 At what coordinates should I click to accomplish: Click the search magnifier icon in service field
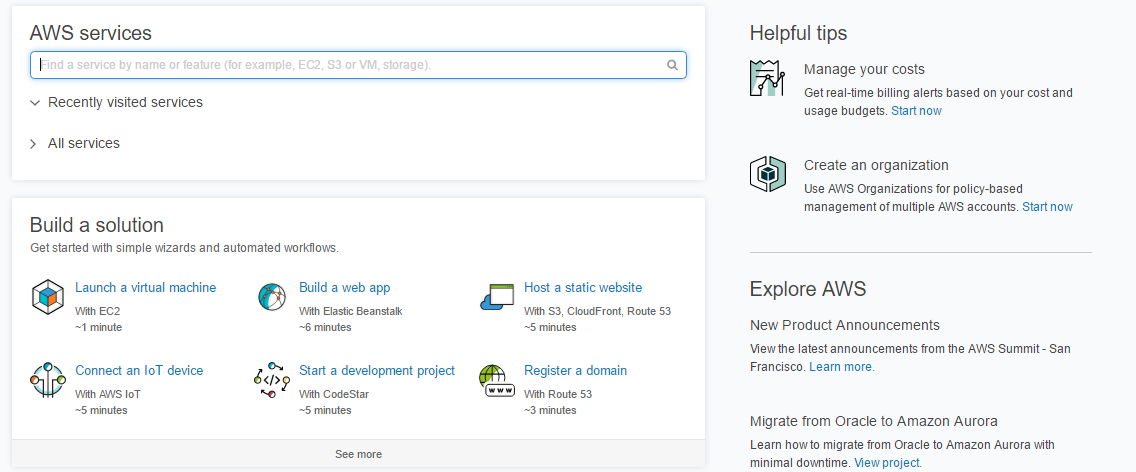click(x=672, y=65)
